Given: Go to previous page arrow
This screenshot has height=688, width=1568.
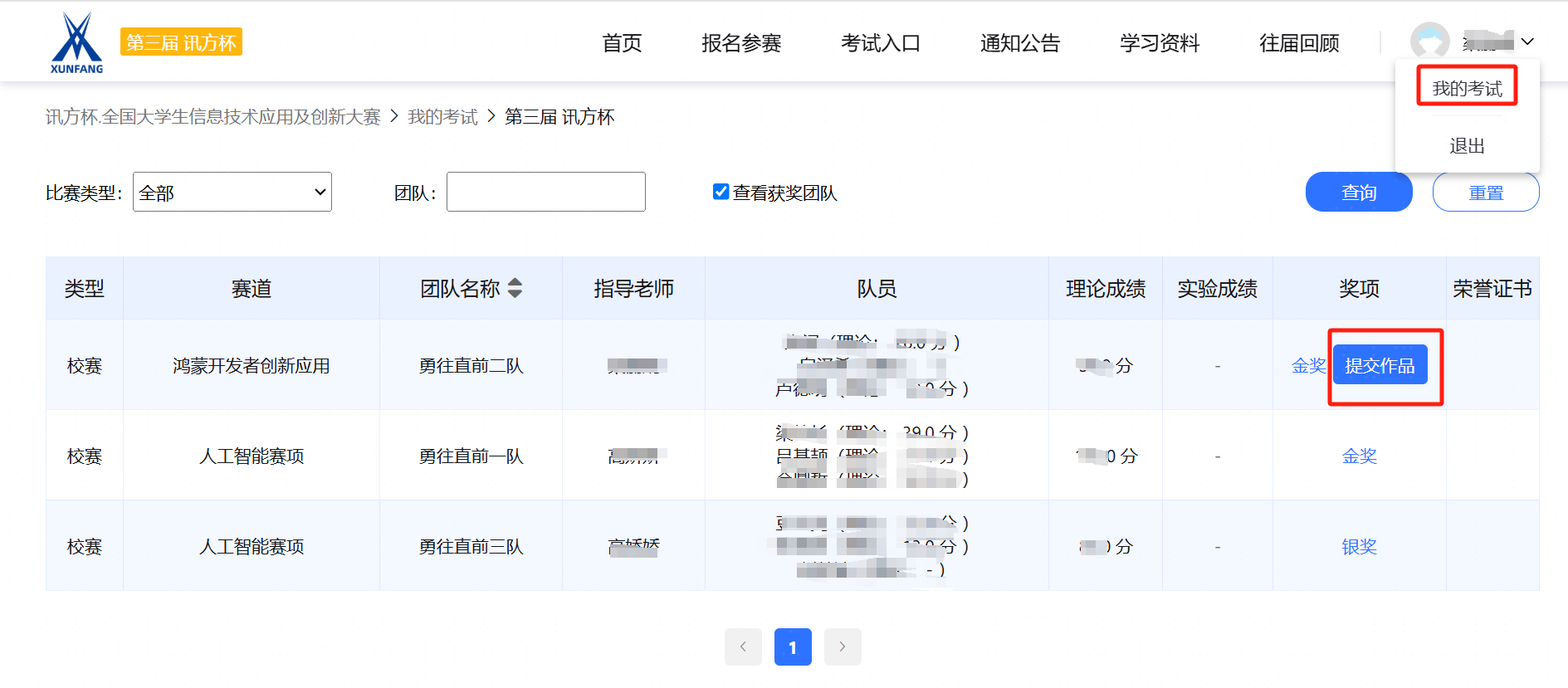Looking at the screenshot, I should [x=743, y=647].
